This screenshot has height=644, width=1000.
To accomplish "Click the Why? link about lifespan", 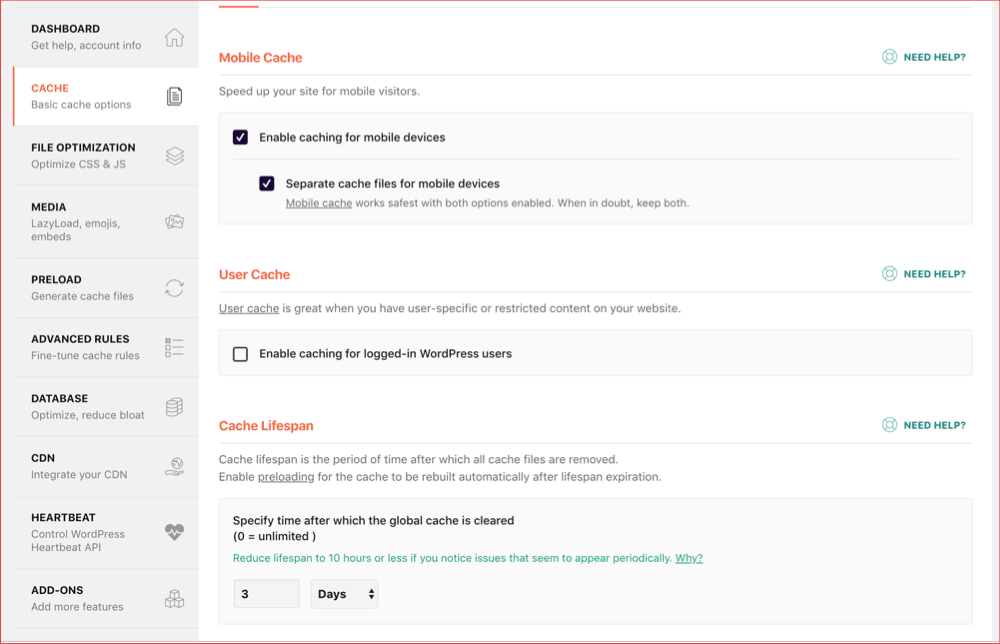I will [x=689, y=558].
